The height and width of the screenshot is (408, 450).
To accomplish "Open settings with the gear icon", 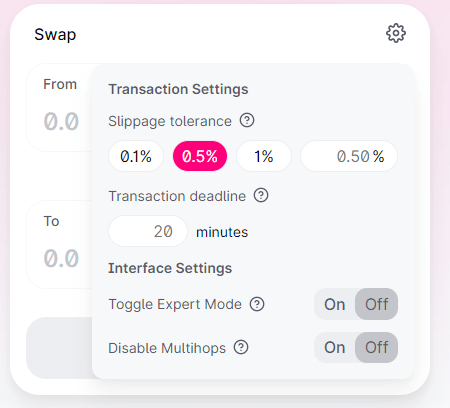I will pos(396,33).
